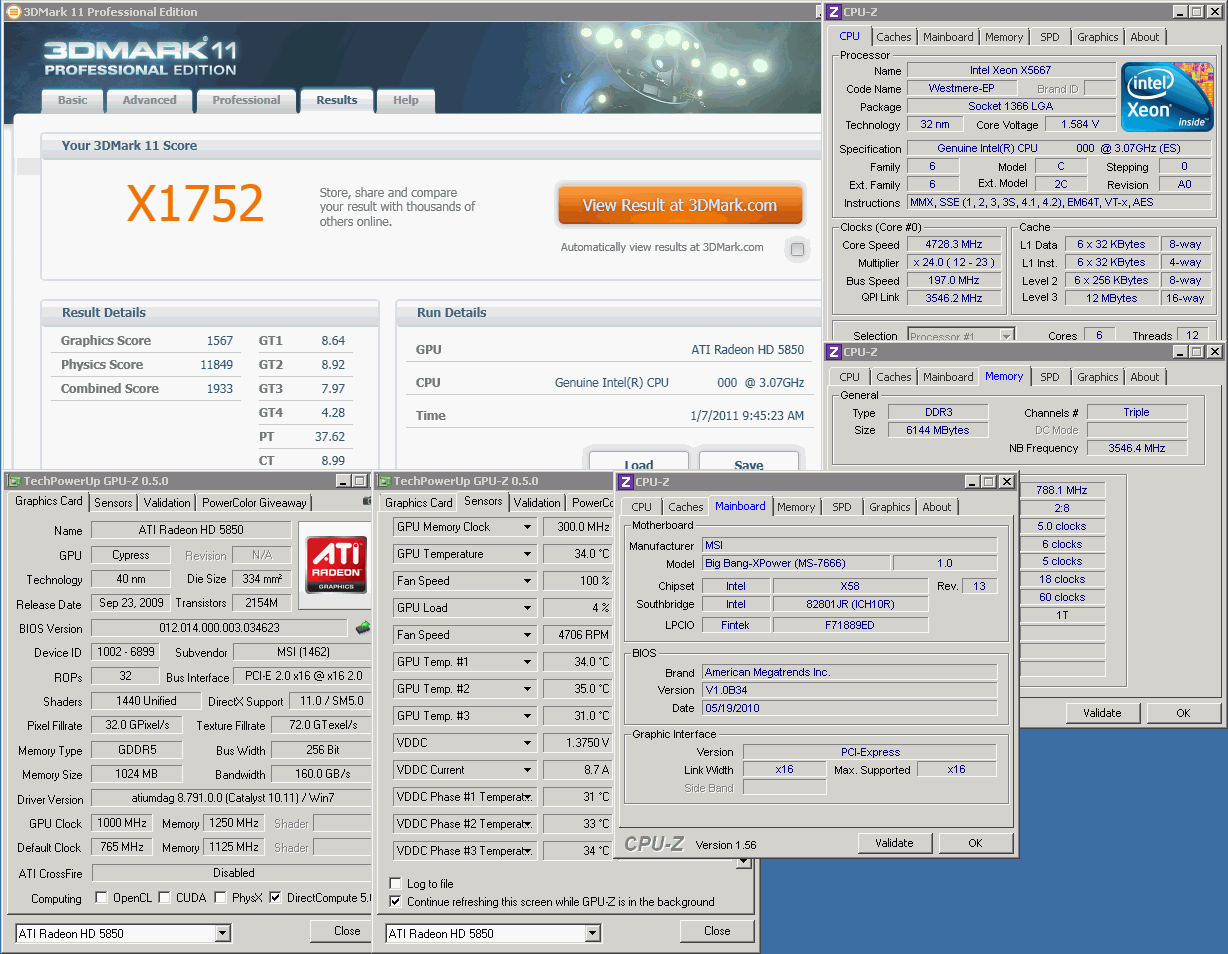Click title bar icon of GPU-Z Graphics Card window
Screen dimensions: 1228x954
(x=14, y=481)
